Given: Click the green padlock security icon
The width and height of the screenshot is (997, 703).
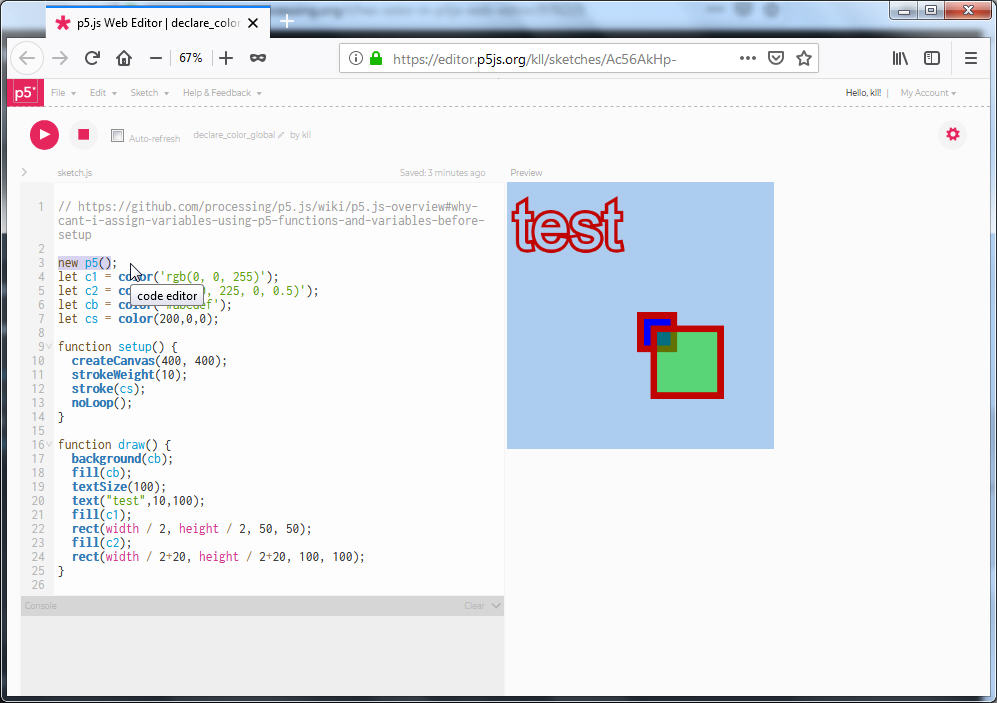Looking at the screenshot, I should pyautogui.click(x=376, y=58).
